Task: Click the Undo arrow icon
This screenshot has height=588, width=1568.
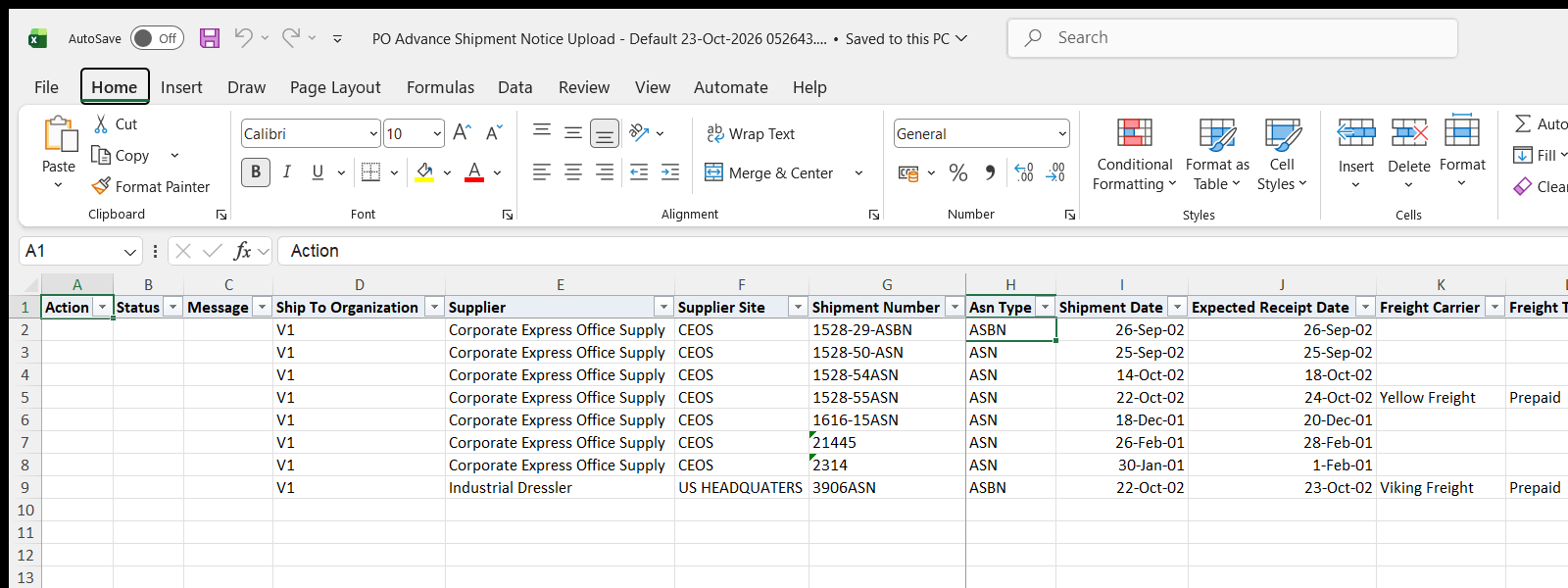Action: point(243,38)
